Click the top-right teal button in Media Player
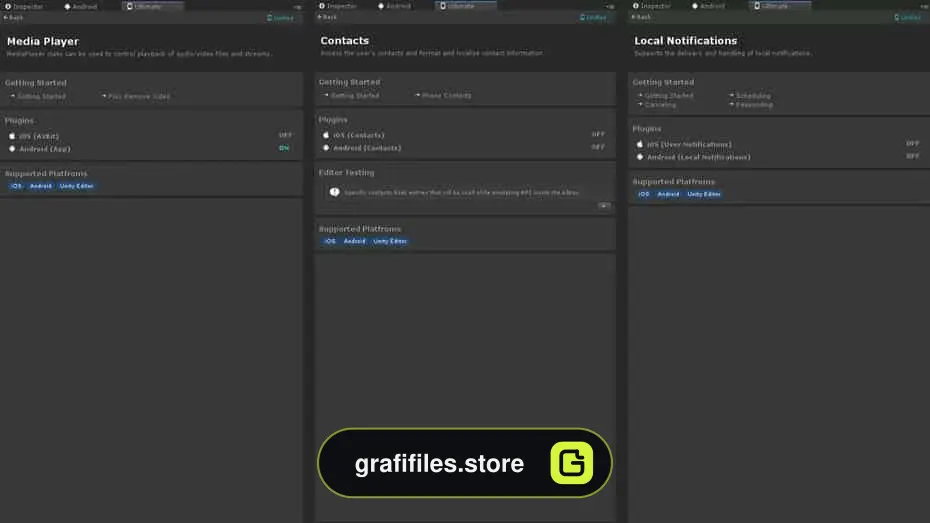 280,18
